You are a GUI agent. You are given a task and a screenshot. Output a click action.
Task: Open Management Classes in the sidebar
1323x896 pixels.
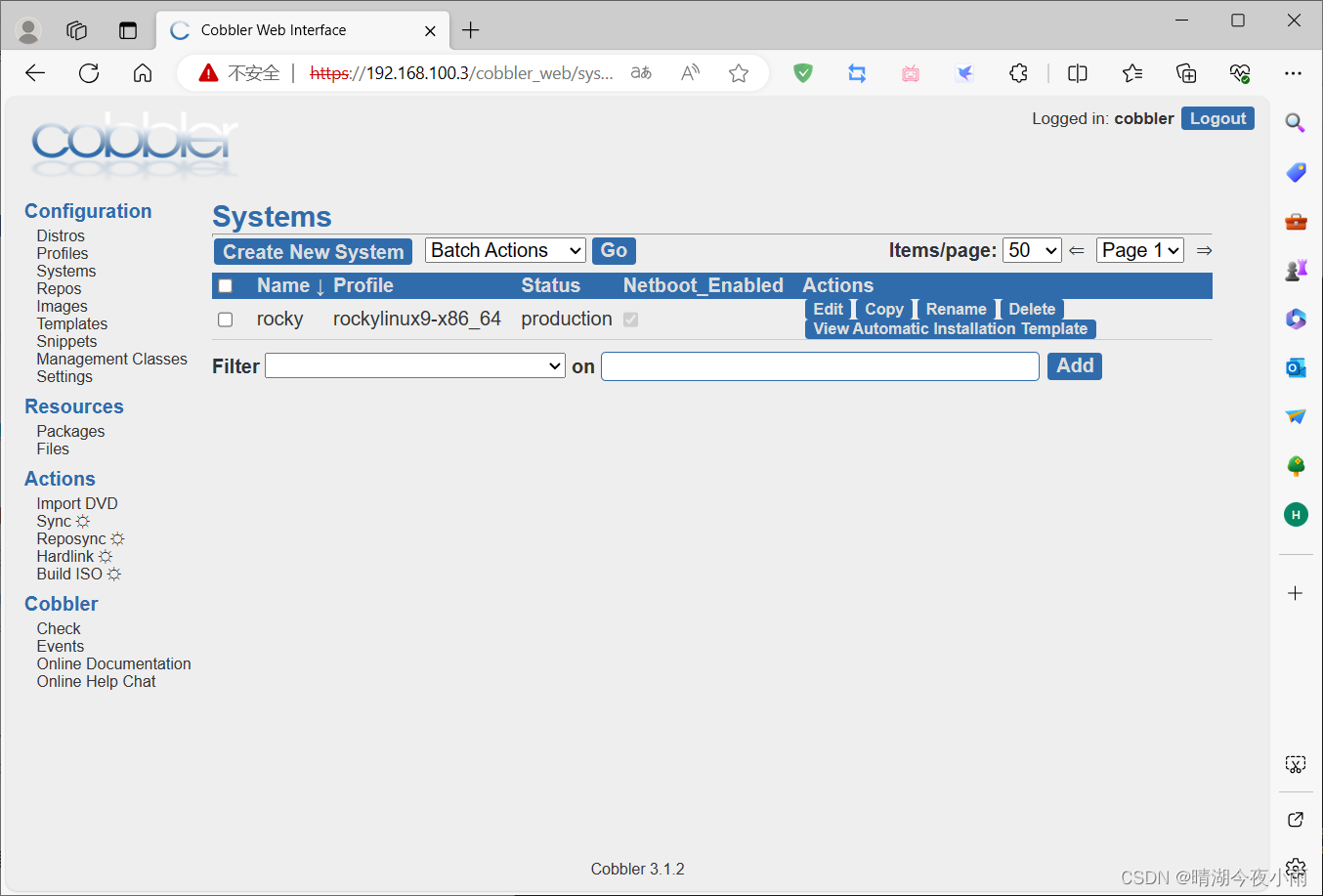(111, 360)
